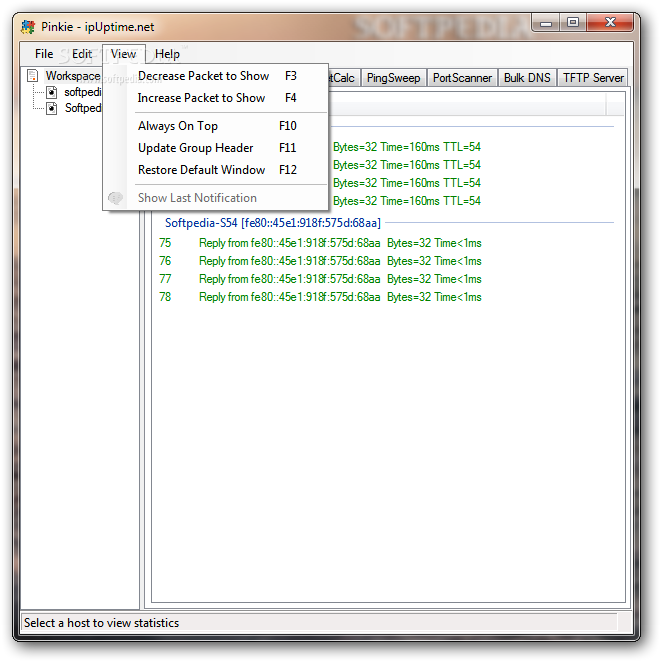Viewport: 661px width, 662px height.
Task: Close the Pinkie window
Action: click(x=610, y=22)
